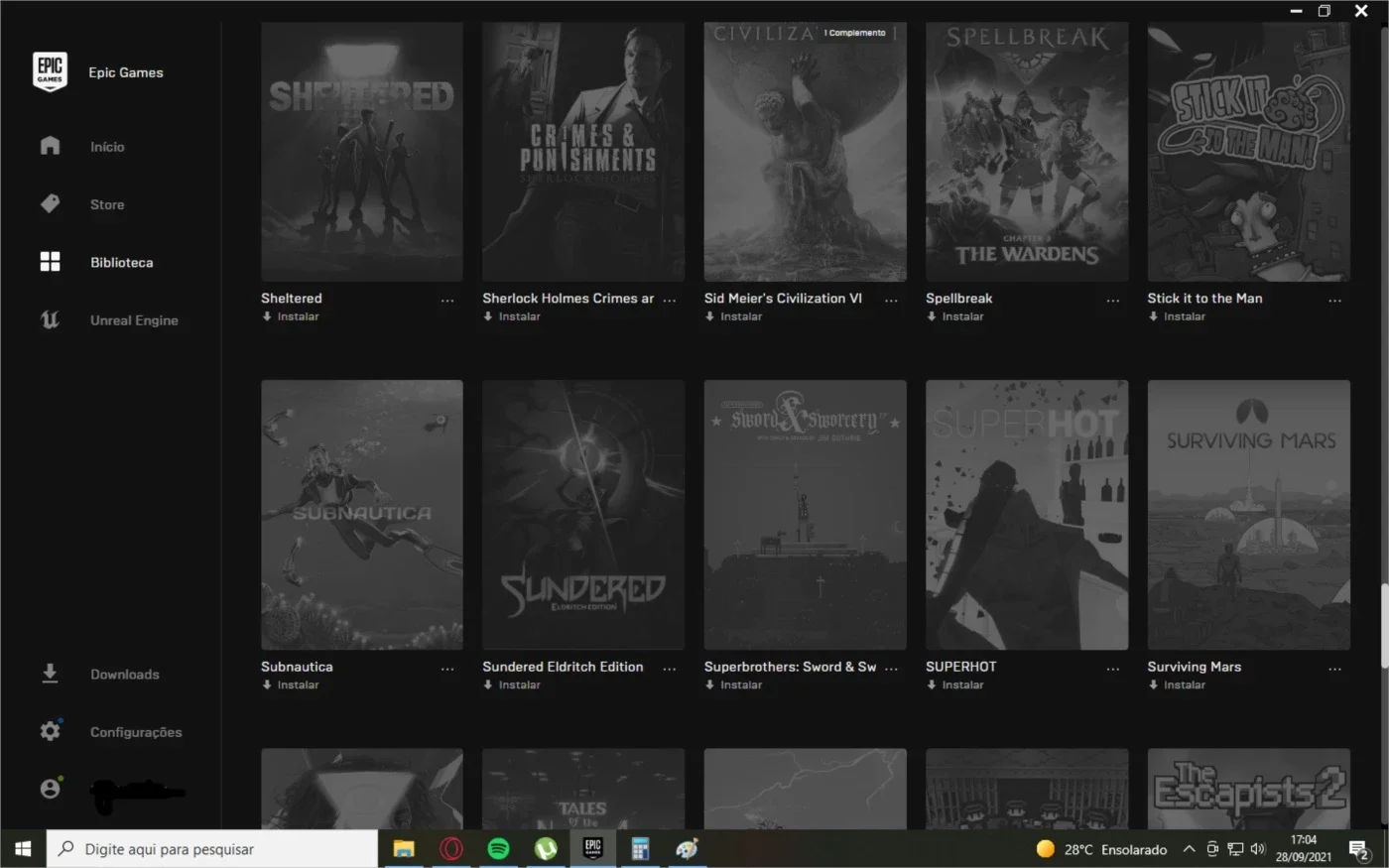The height and width of the screenshot is (868, 1389).
Task: Click the Windows taskbar search field
Action: pos(212,849)
